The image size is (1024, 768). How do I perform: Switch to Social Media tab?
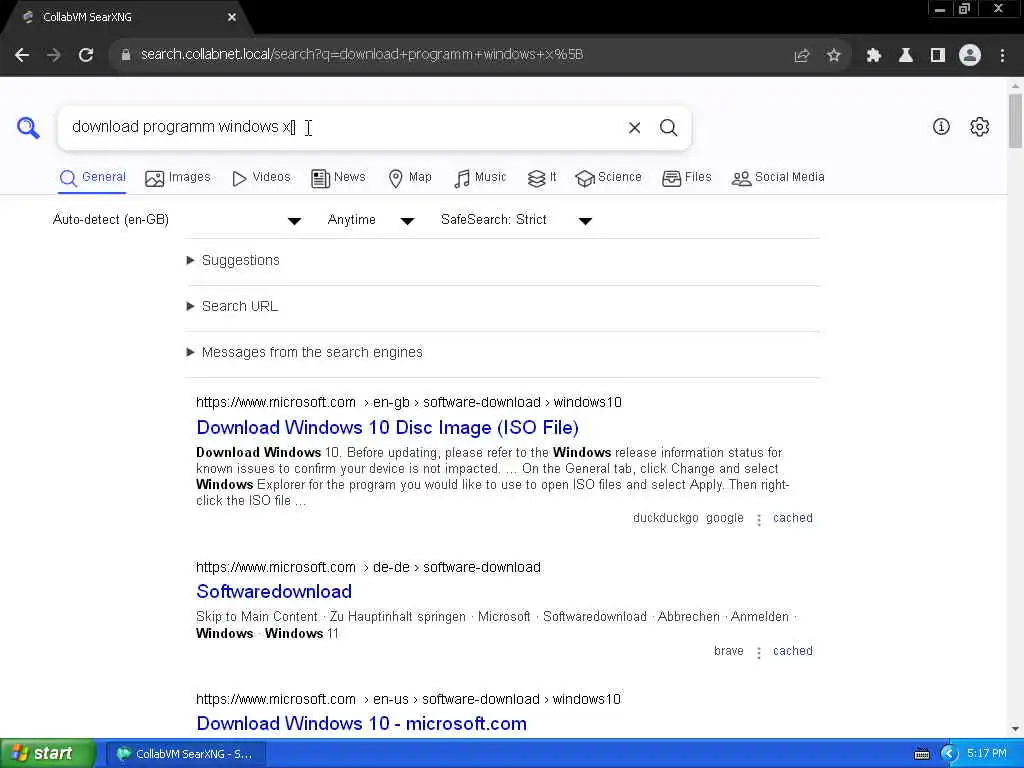coord(778,178)
